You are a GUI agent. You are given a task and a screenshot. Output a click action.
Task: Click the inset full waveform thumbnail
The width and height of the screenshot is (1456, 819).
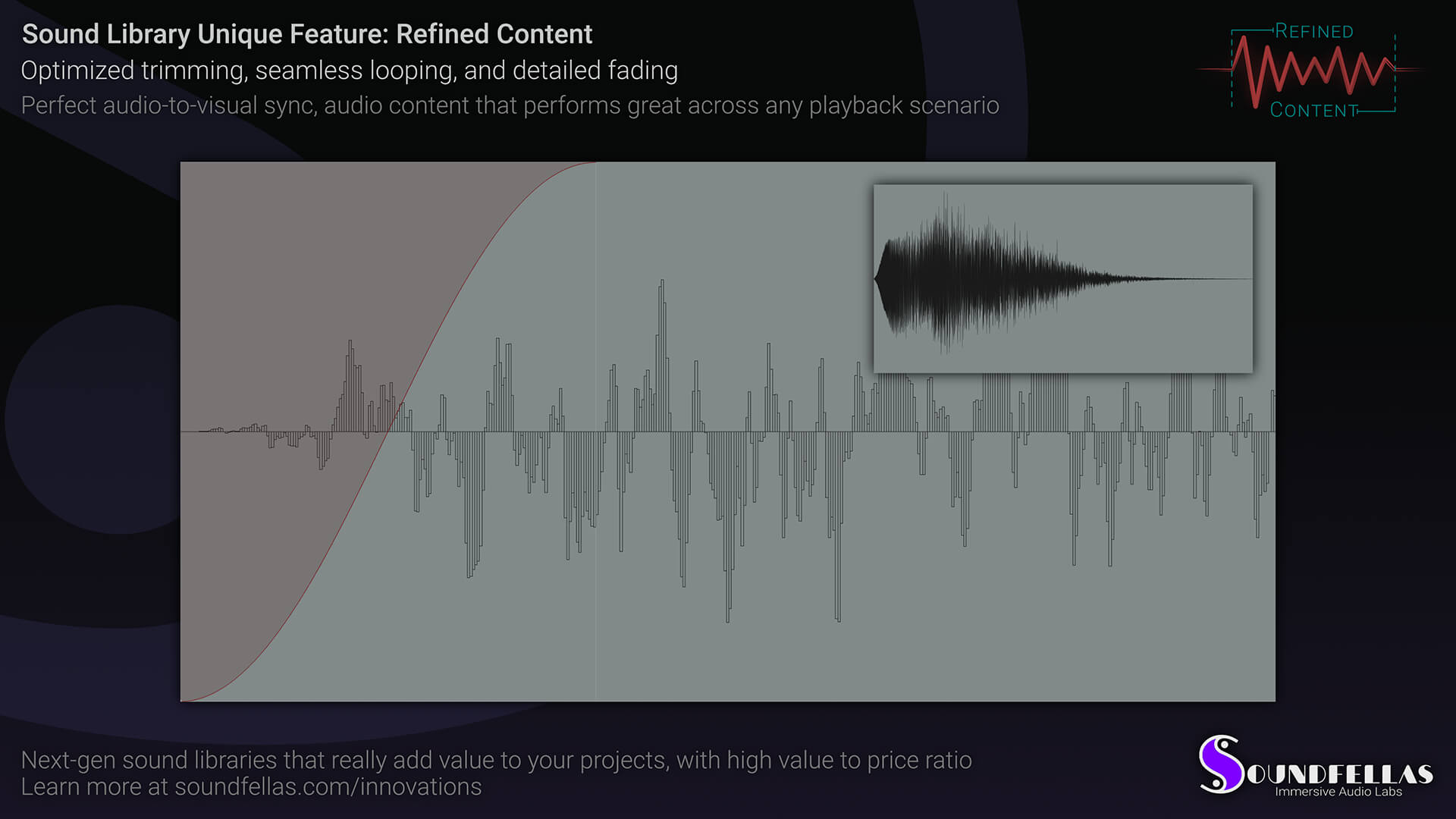click(1062, 278)
